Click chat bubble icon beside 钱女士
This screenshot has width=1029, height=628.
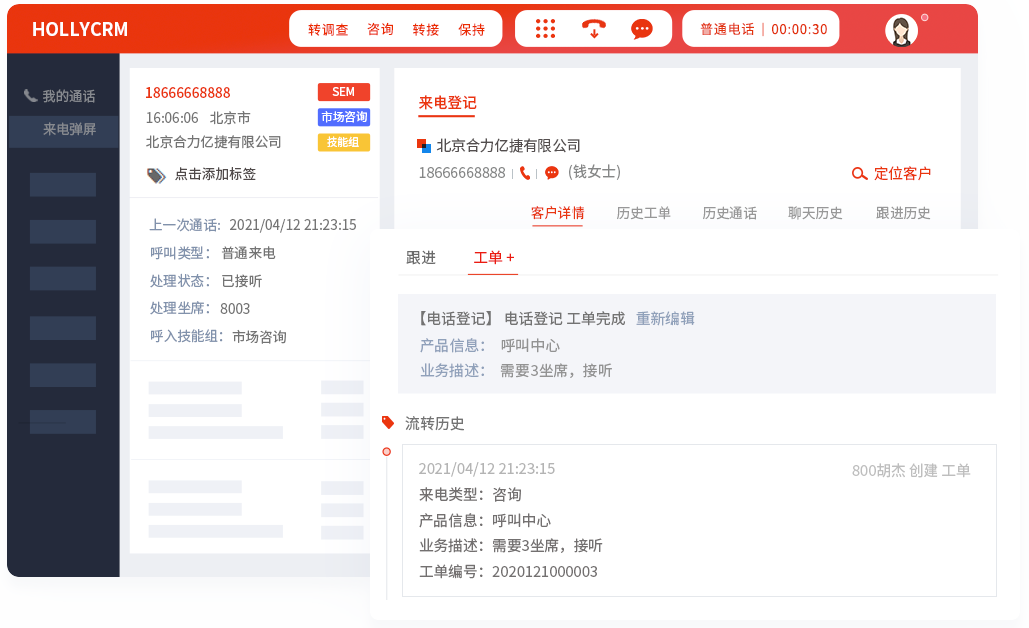click(552, 173)
